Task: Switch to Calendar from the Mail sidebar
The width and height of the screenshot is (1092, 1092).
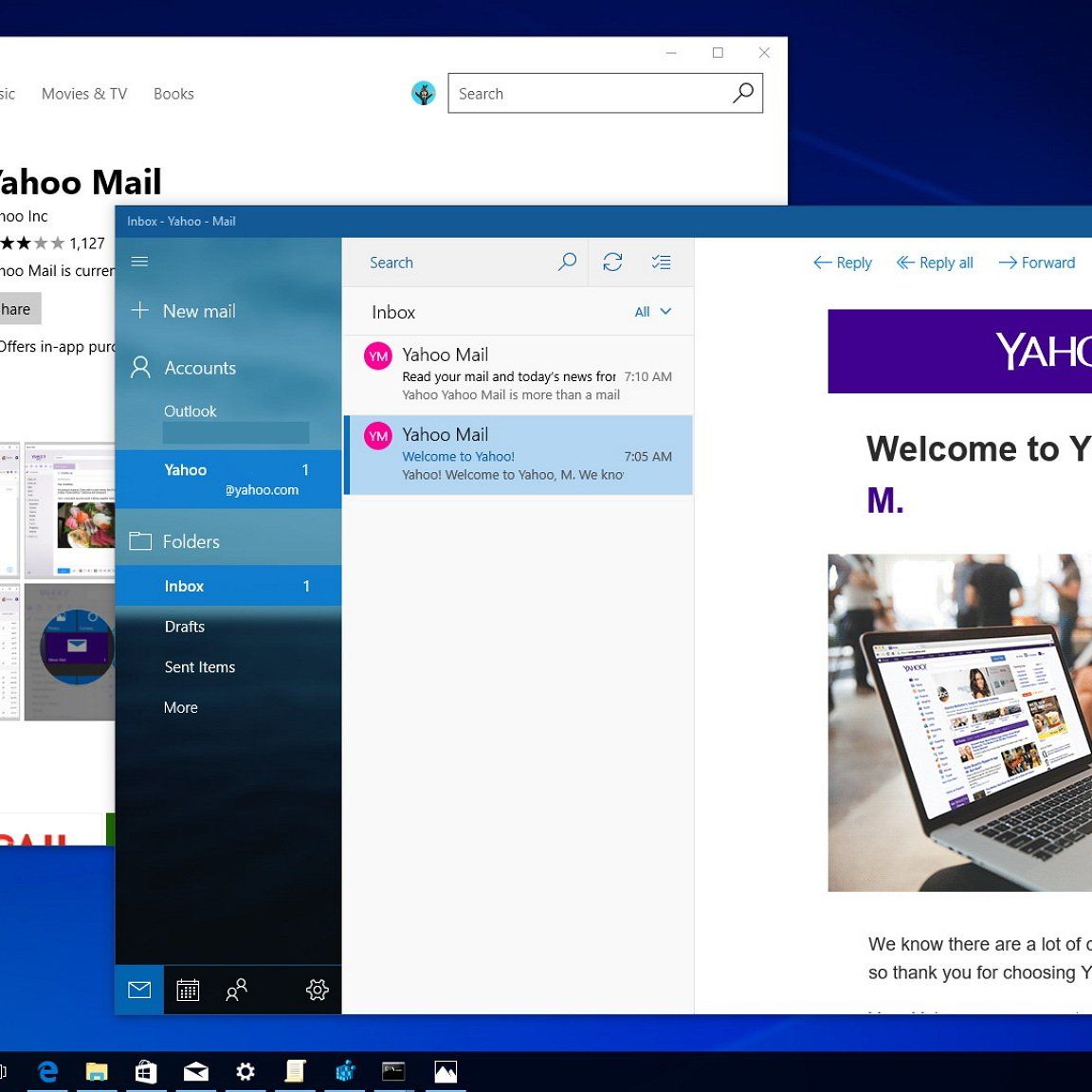Action: pos(188,990)
